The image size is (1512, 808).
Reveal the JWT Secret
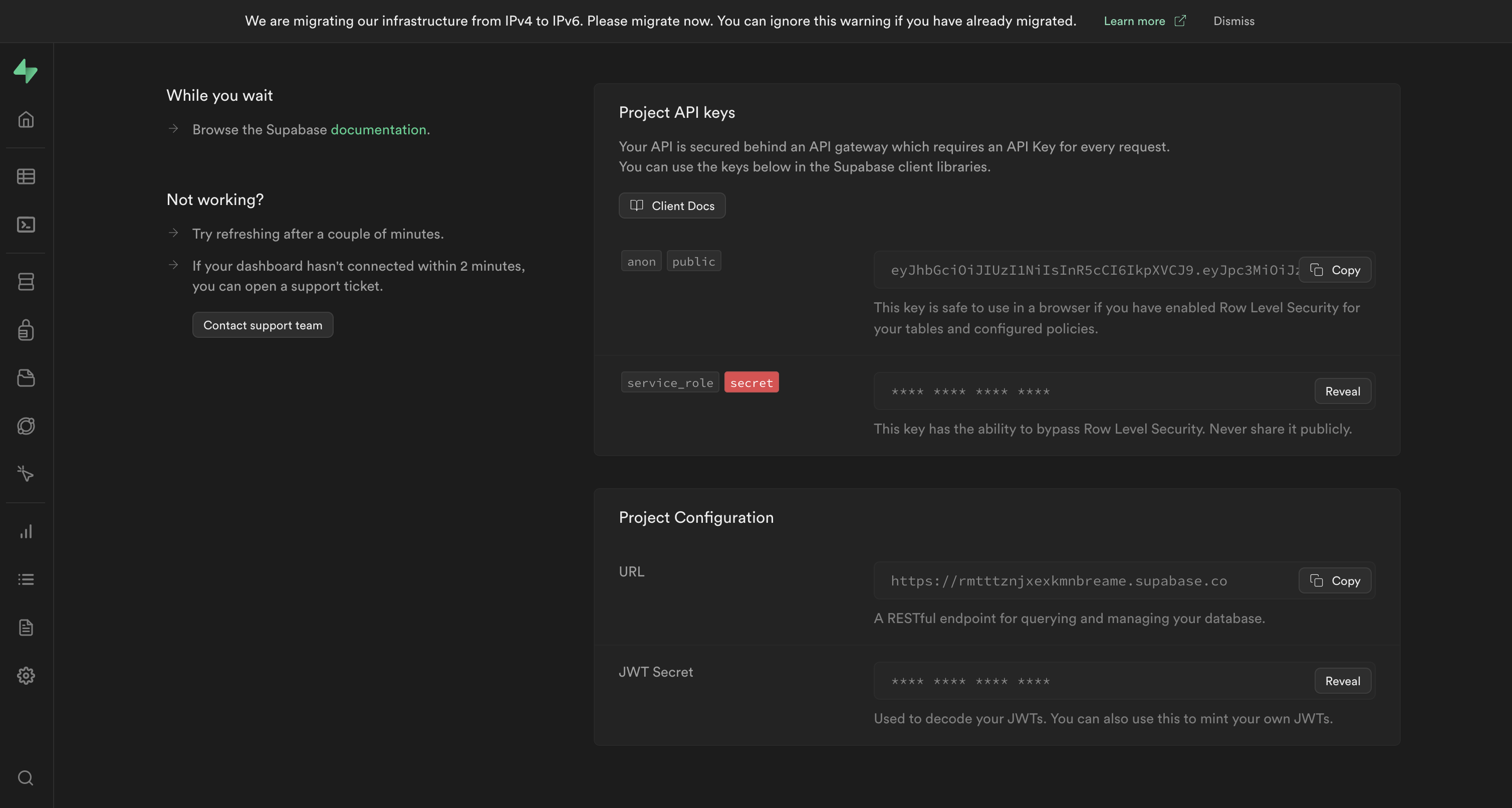pos(1342,681)
